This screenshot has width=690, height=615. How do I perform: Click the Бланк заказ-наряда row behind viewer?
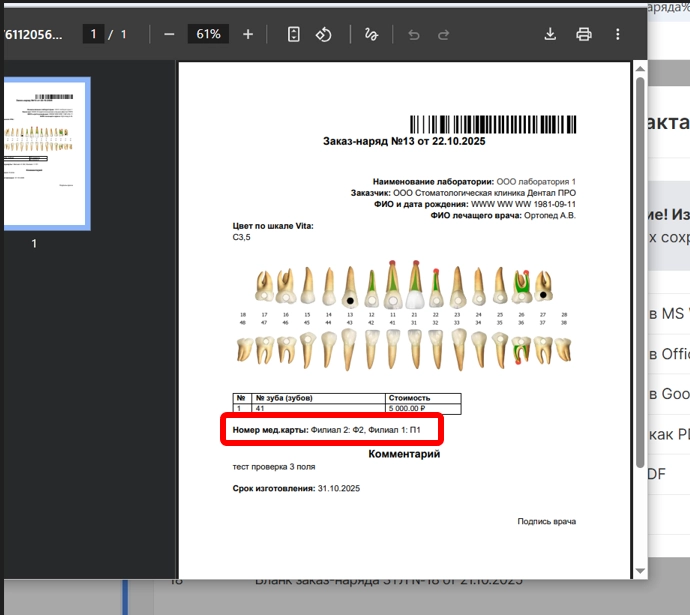tap(388, 582)
